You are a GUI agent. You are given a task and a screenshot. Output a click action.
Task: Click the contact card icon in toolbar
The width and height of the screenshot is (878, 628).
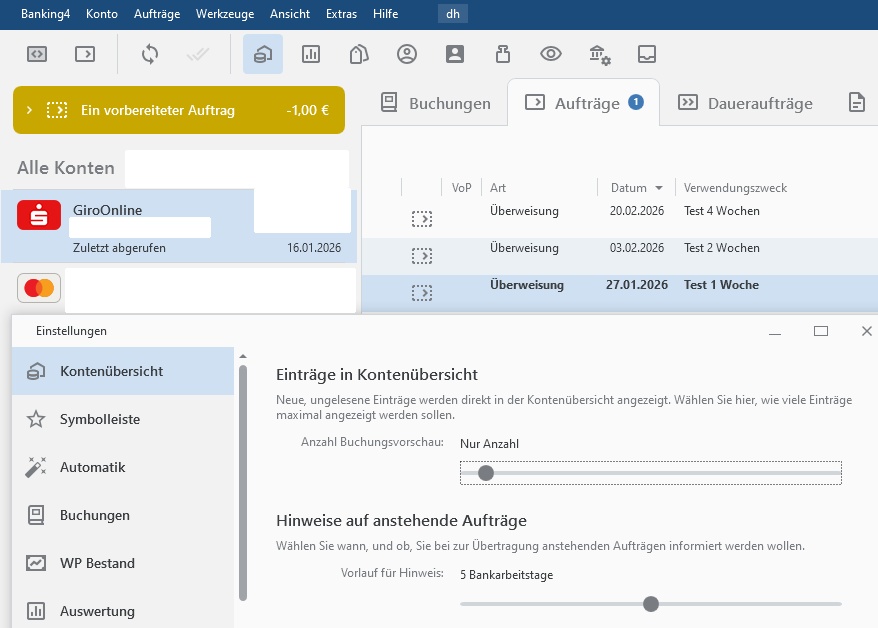click(x=455, y=54)
